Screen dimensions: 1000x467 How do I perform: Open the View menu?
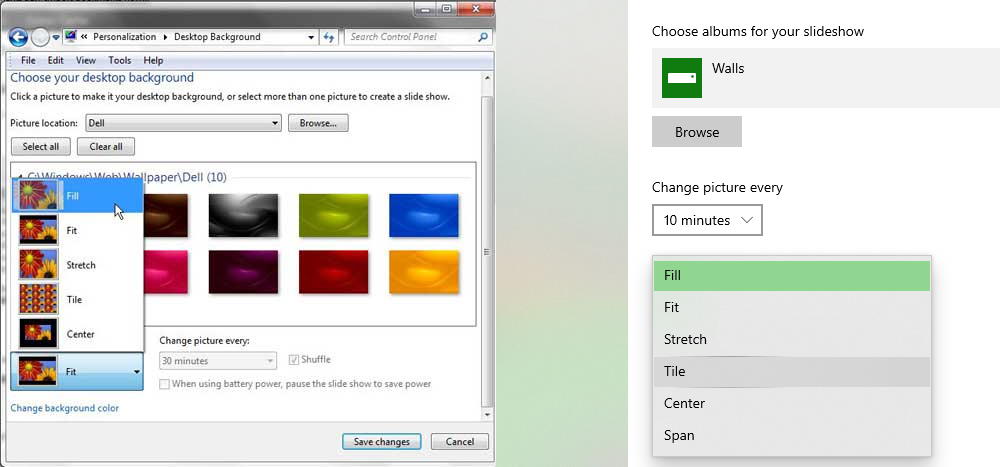coord(86,60)
